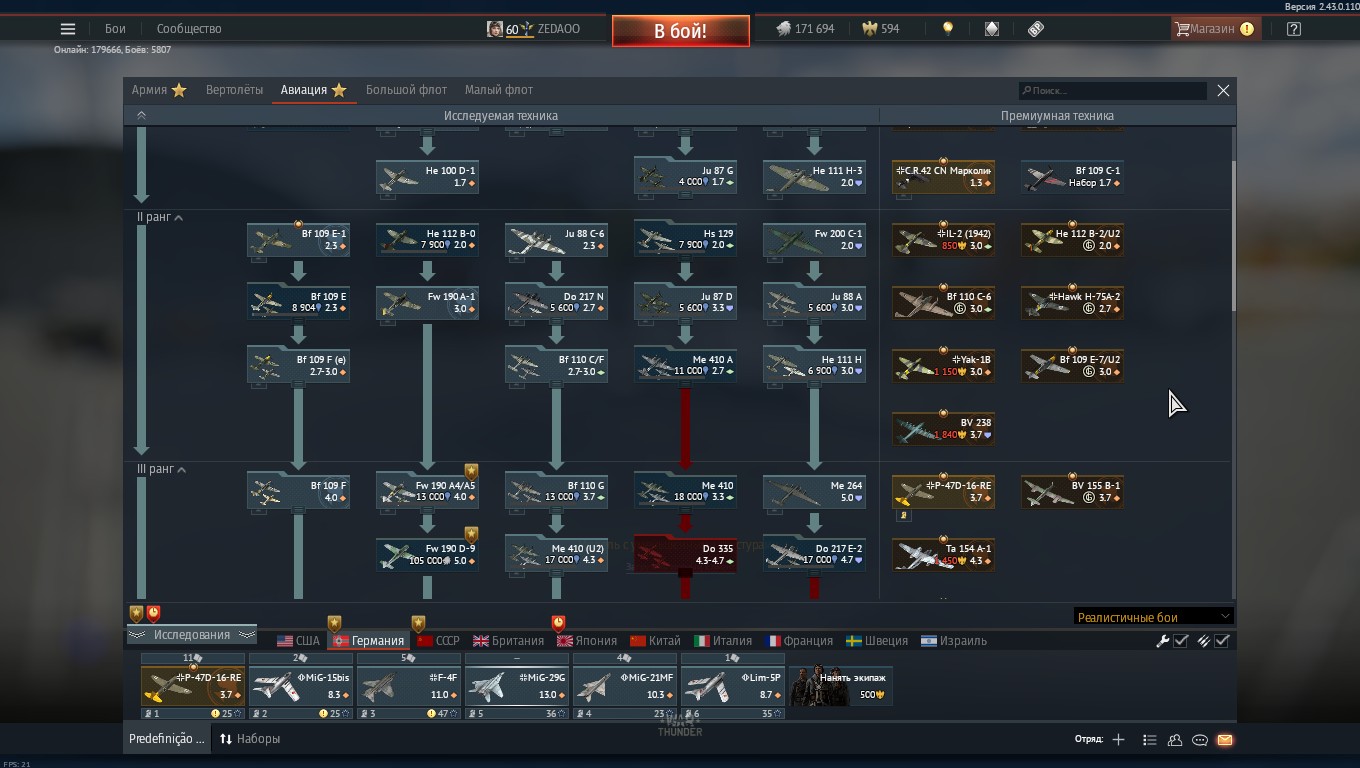Add squad member with plus icon
Image resolution: width=1360 pixels, height=768 pixels.
(1118, 740)
